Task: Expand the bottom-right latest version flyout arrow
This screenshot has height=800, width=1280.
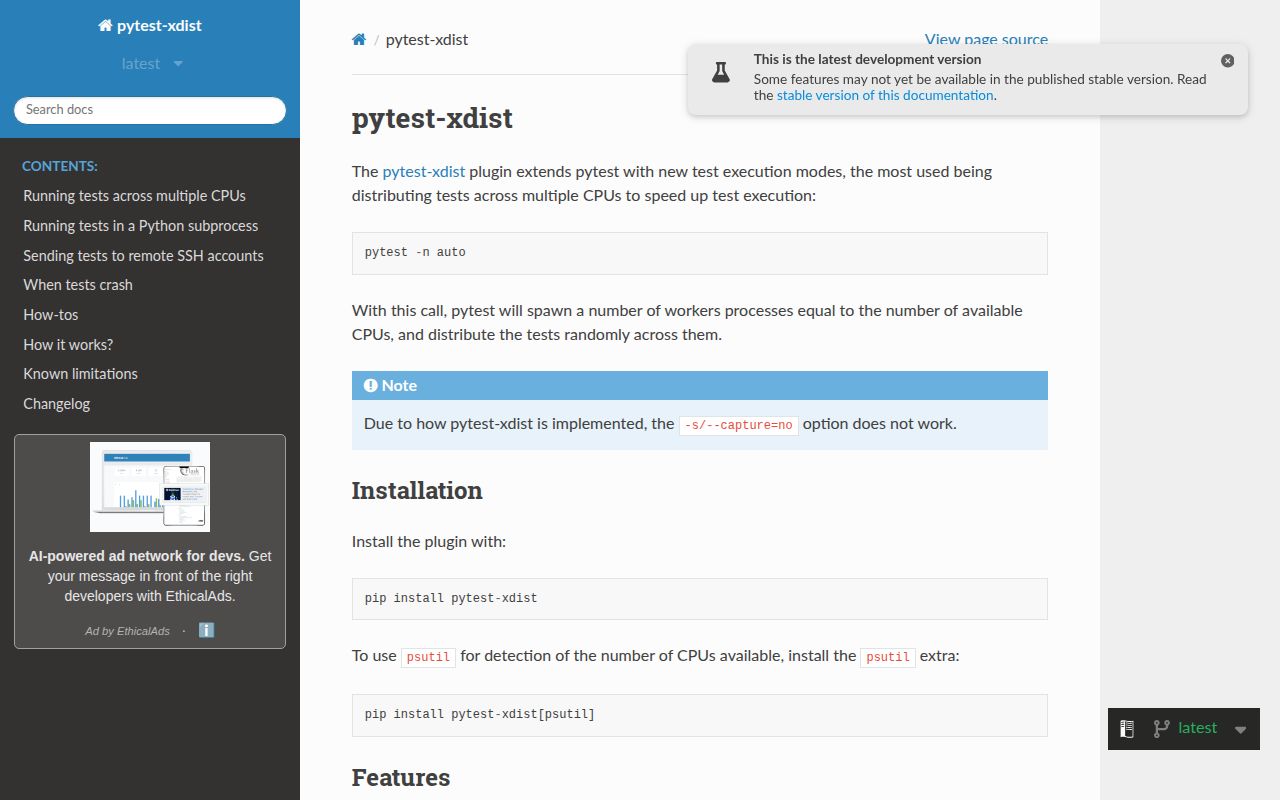Action: coord(1240,730)
